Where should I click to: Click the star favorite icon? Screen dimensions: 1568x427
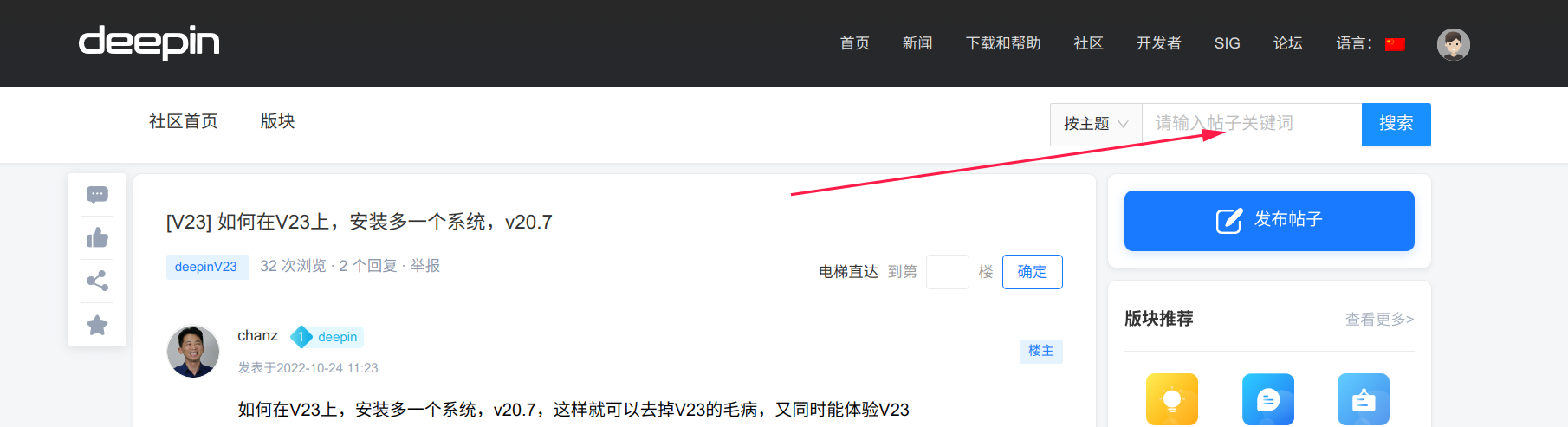[x=97, y=325]
